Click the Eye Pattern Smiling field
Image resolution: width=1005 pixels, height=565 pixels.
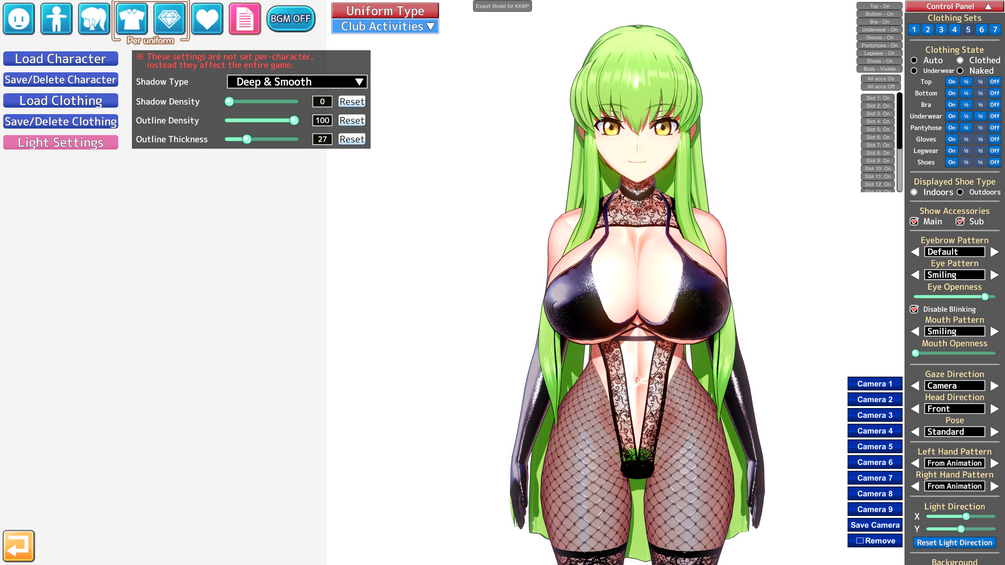tap(954, 275)
